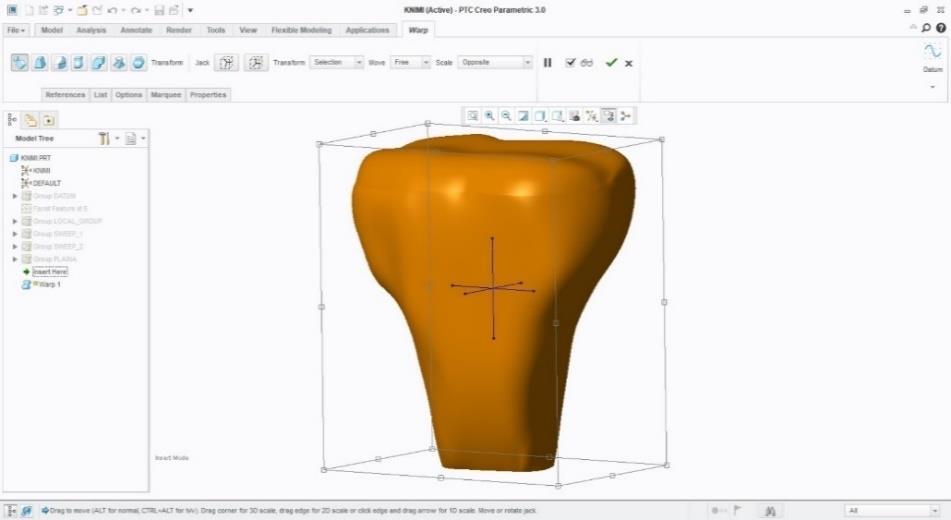
Task: Open the Move Free dropdown
Action: tap(410, 62)
